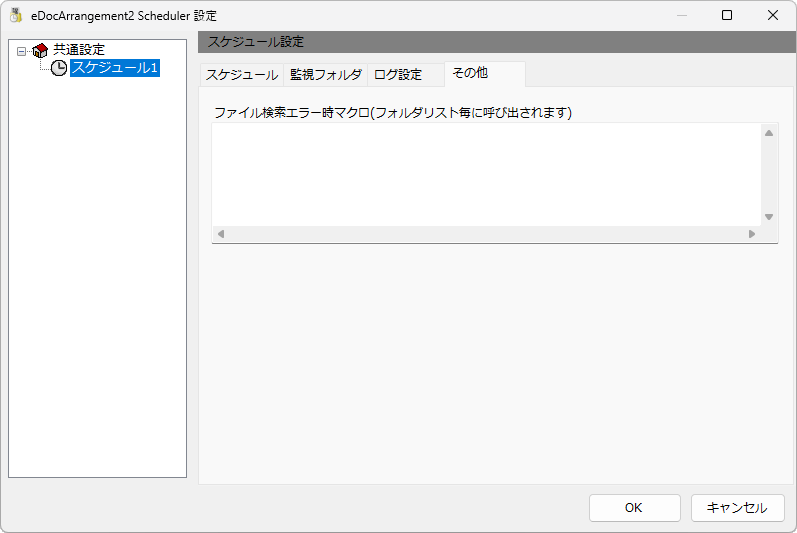Click the app icon in the title bar
This screenshot has height=533, width=797.
point(16,15)
